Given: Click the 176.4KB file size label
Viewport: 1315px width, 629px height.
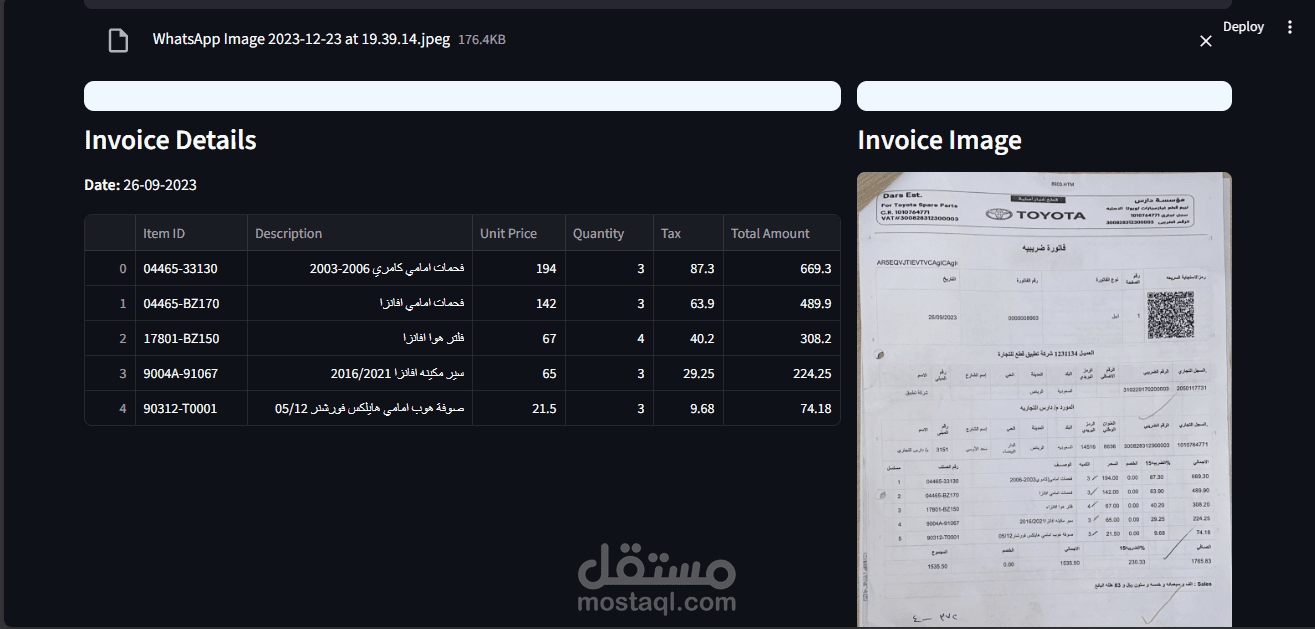Looking at the screenshot, I should [x=482, y=40].
